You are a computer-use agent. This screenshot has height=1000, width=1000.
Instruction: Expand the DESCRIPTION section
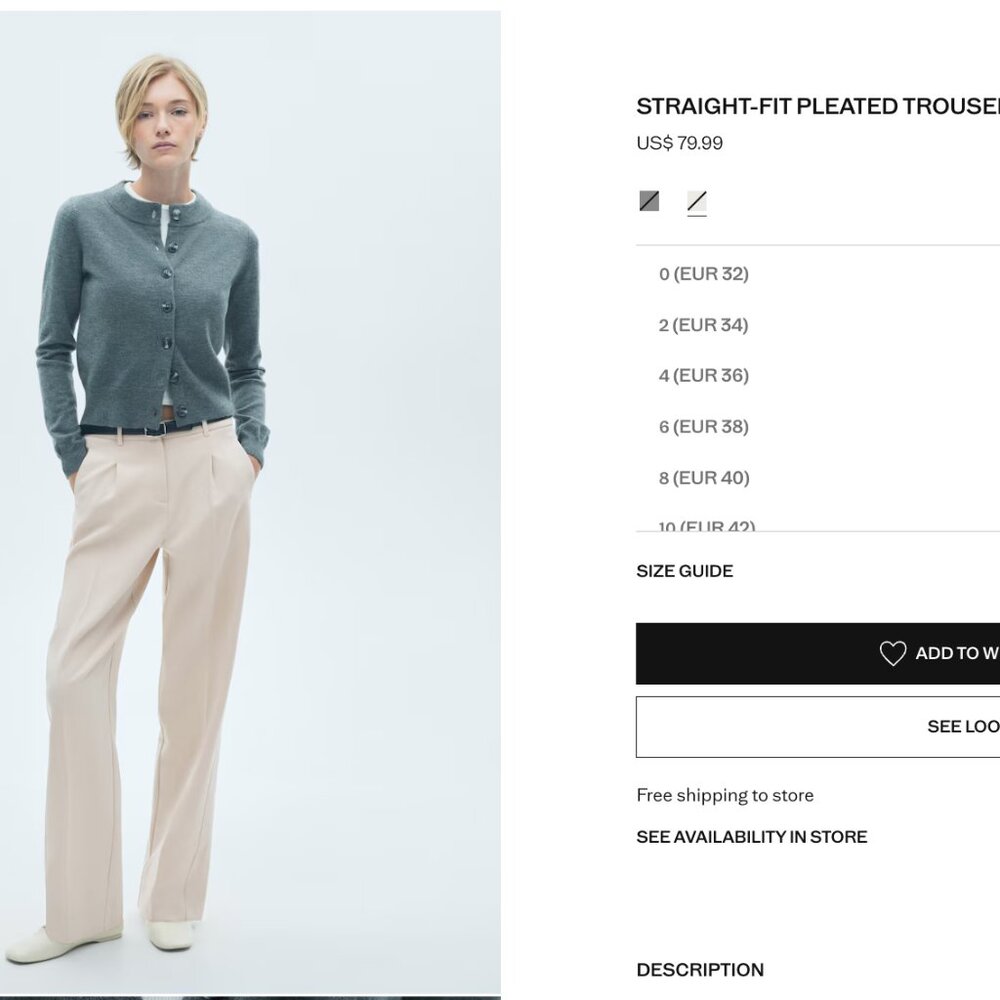coord(700,969)
